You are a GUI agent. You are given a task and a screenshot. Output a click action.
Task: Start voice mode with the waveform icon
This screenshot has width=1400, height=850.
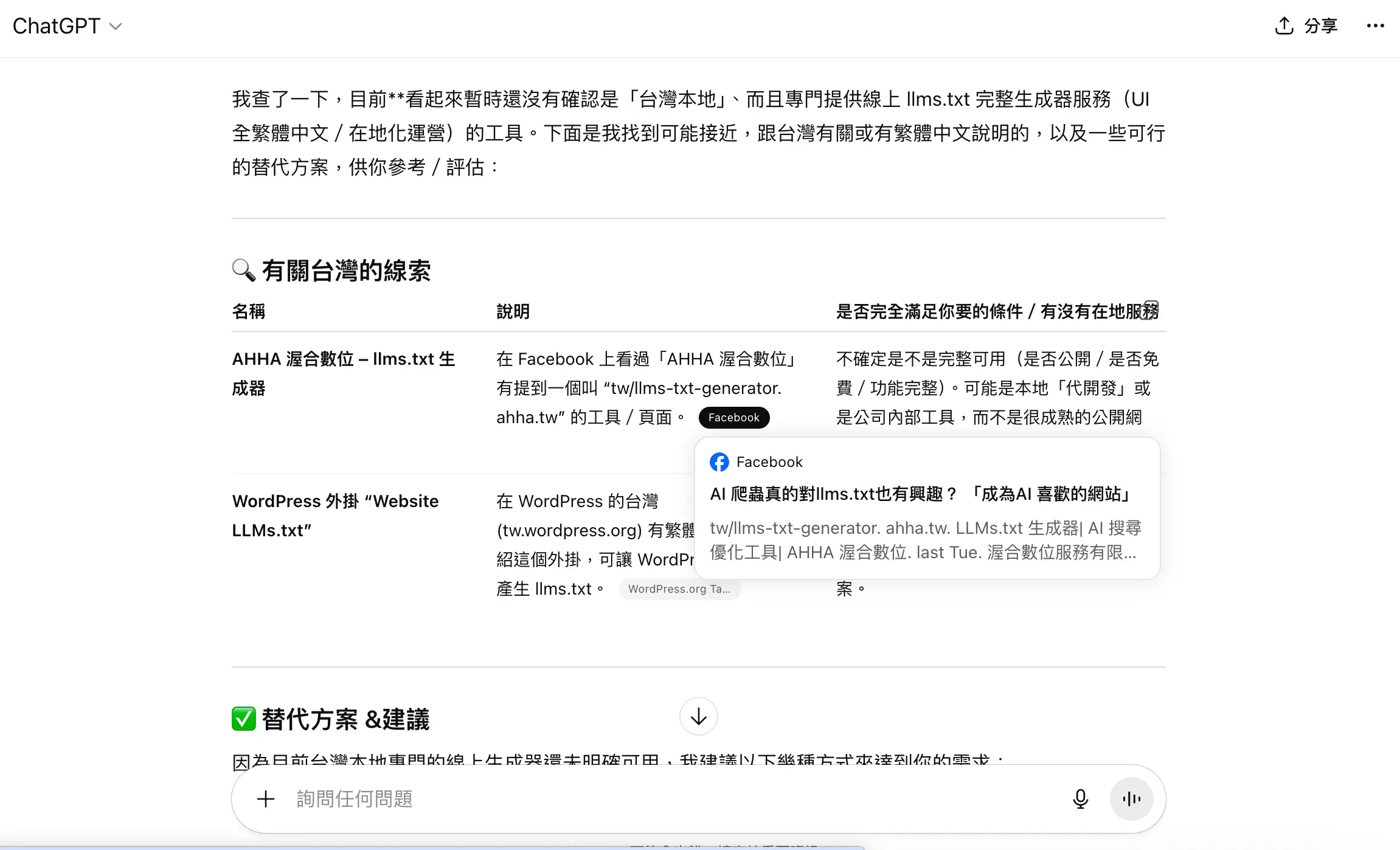coord(1131,798)
